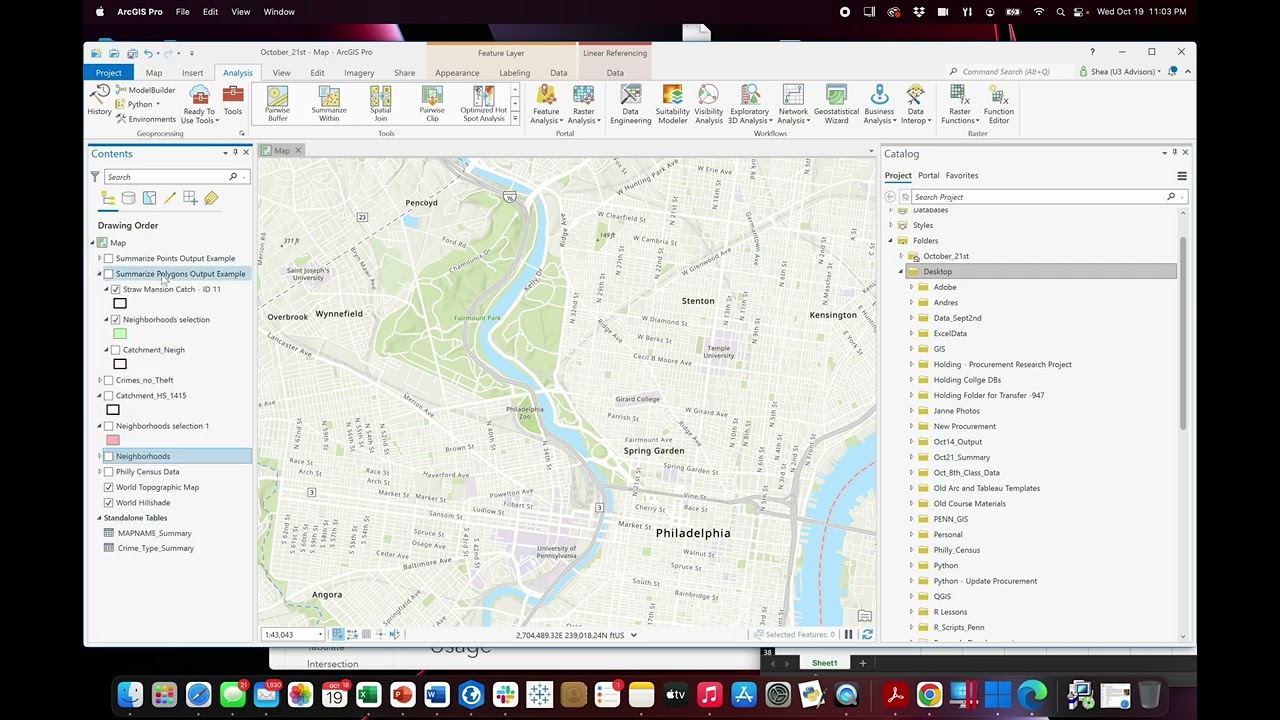Open the Data Engineering view

click(630, 105)
